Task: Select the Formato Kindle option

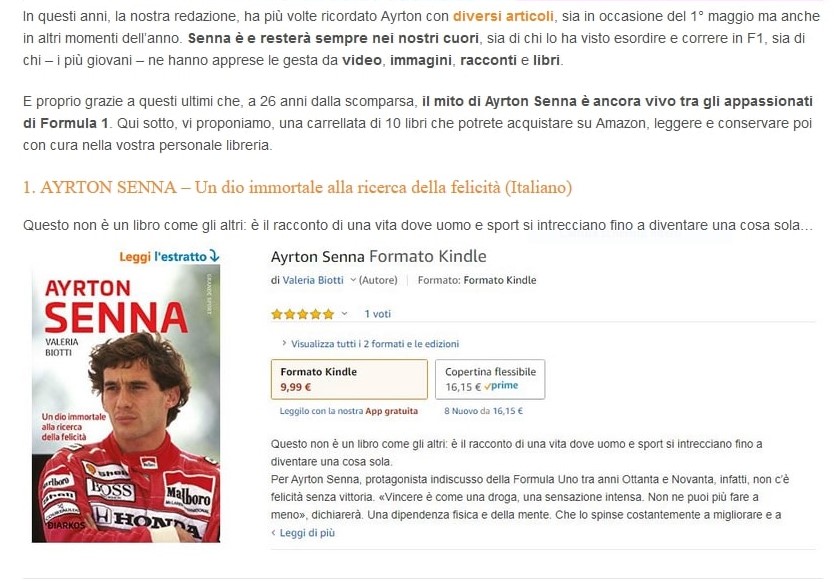Action: 349,378
